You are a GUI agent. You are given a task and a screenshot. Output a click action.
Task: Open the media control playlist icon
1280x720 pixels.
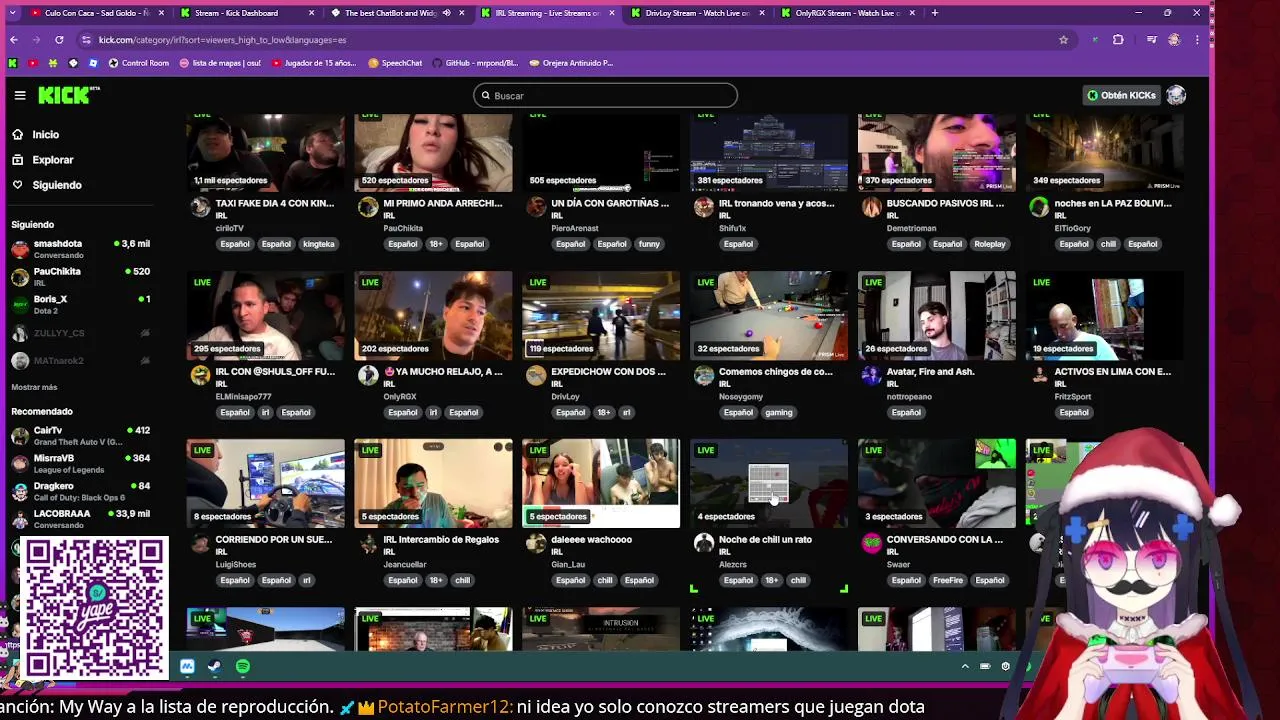[x=1152, y=40]
